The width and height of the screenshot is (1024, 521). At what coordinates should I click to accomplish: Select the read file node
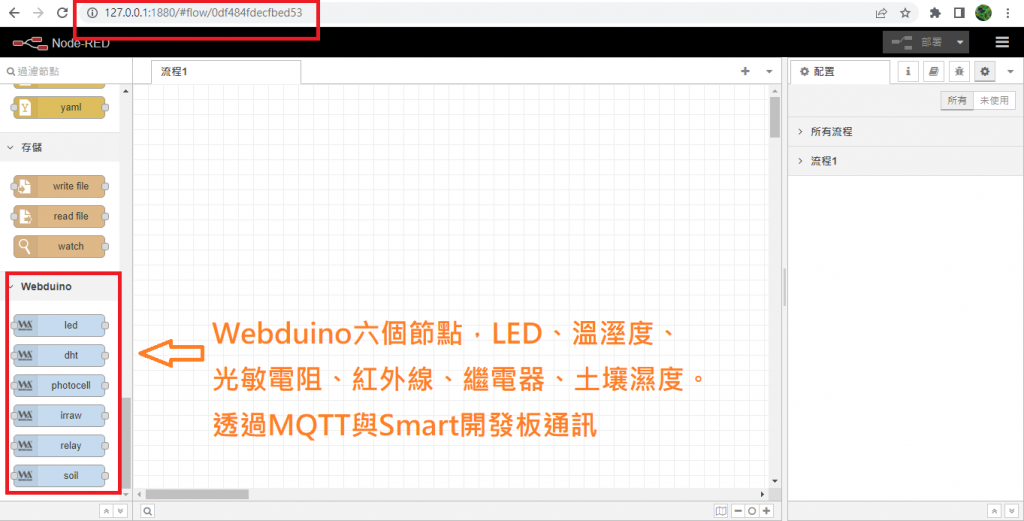pyautogui.click(x=59, y=216)
